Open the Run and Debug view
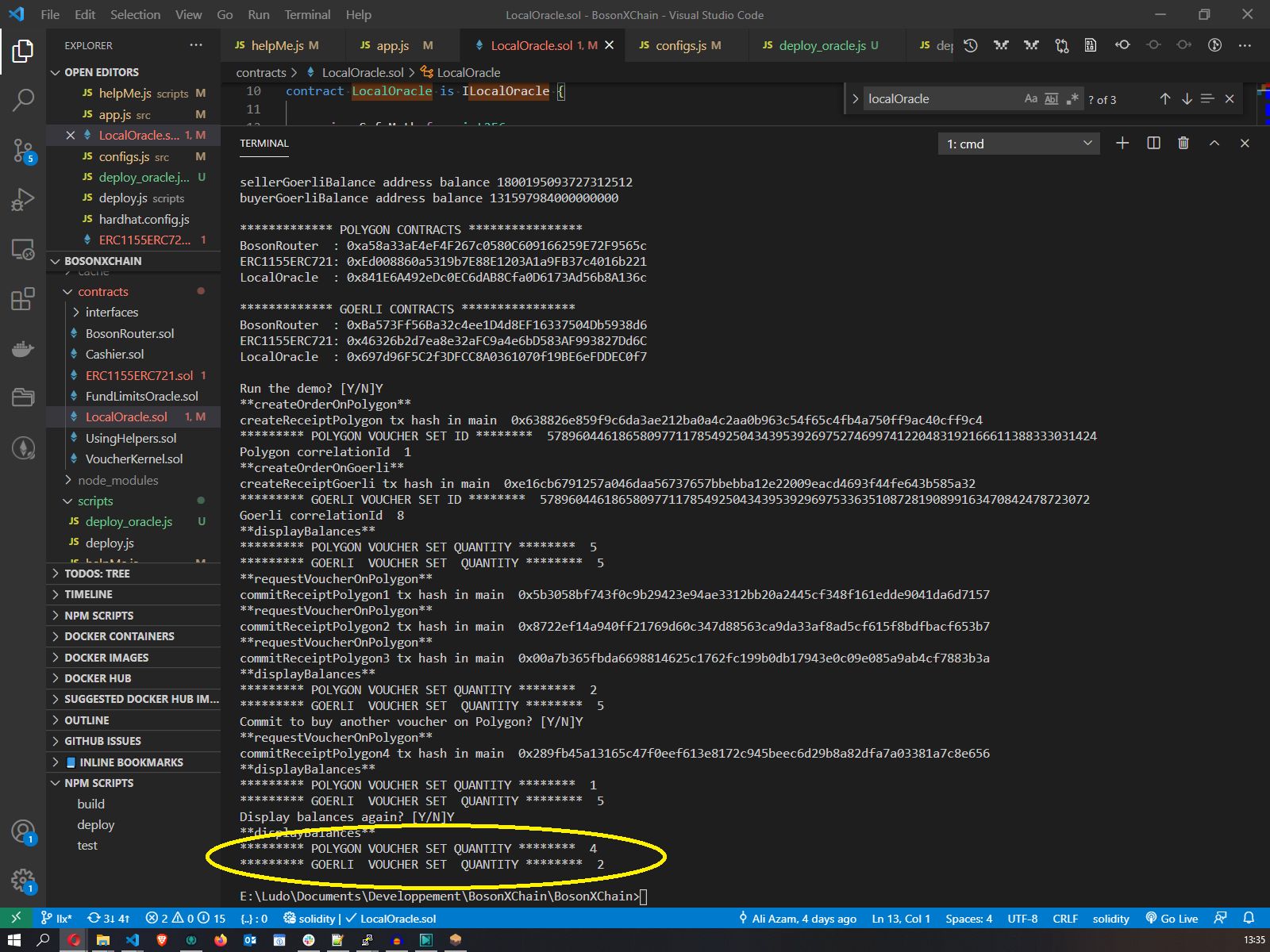Viewport: 1270px width, 952px height. pyautogui.click(x=22, y=199)
